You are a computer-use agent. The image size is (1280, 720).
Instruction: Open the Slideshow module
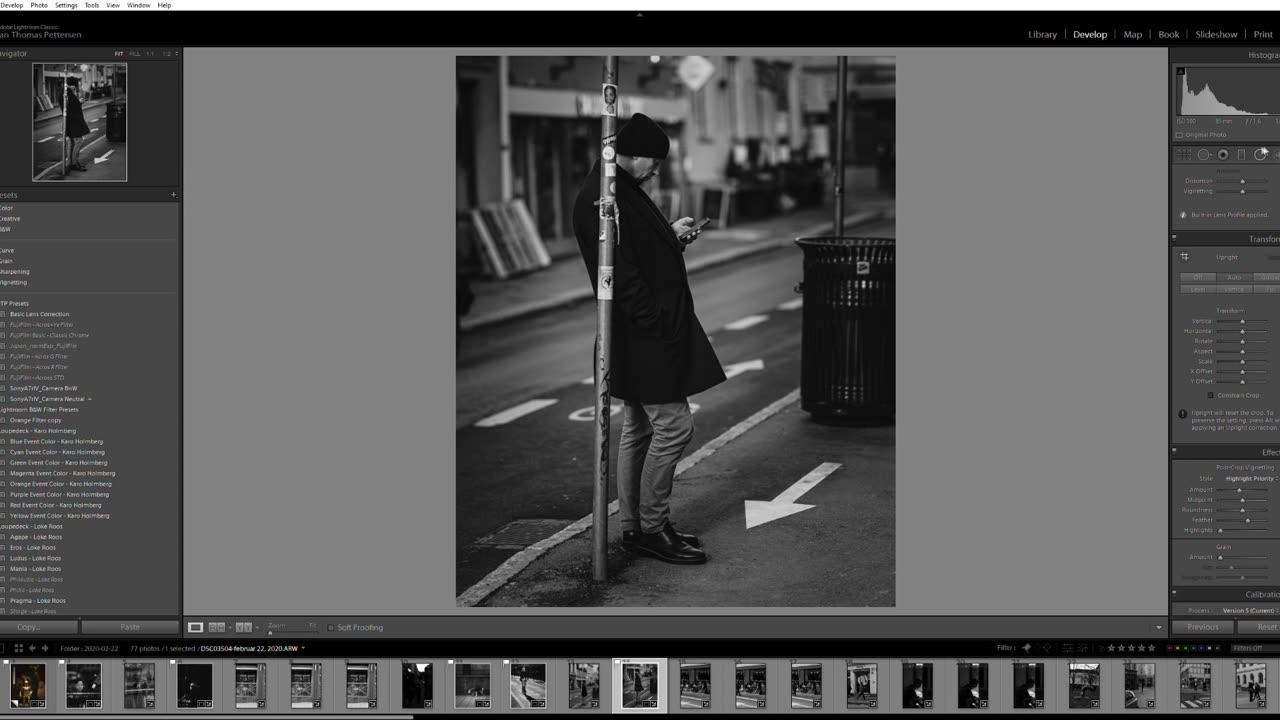pyautogui.click(x=1216, y=34)
